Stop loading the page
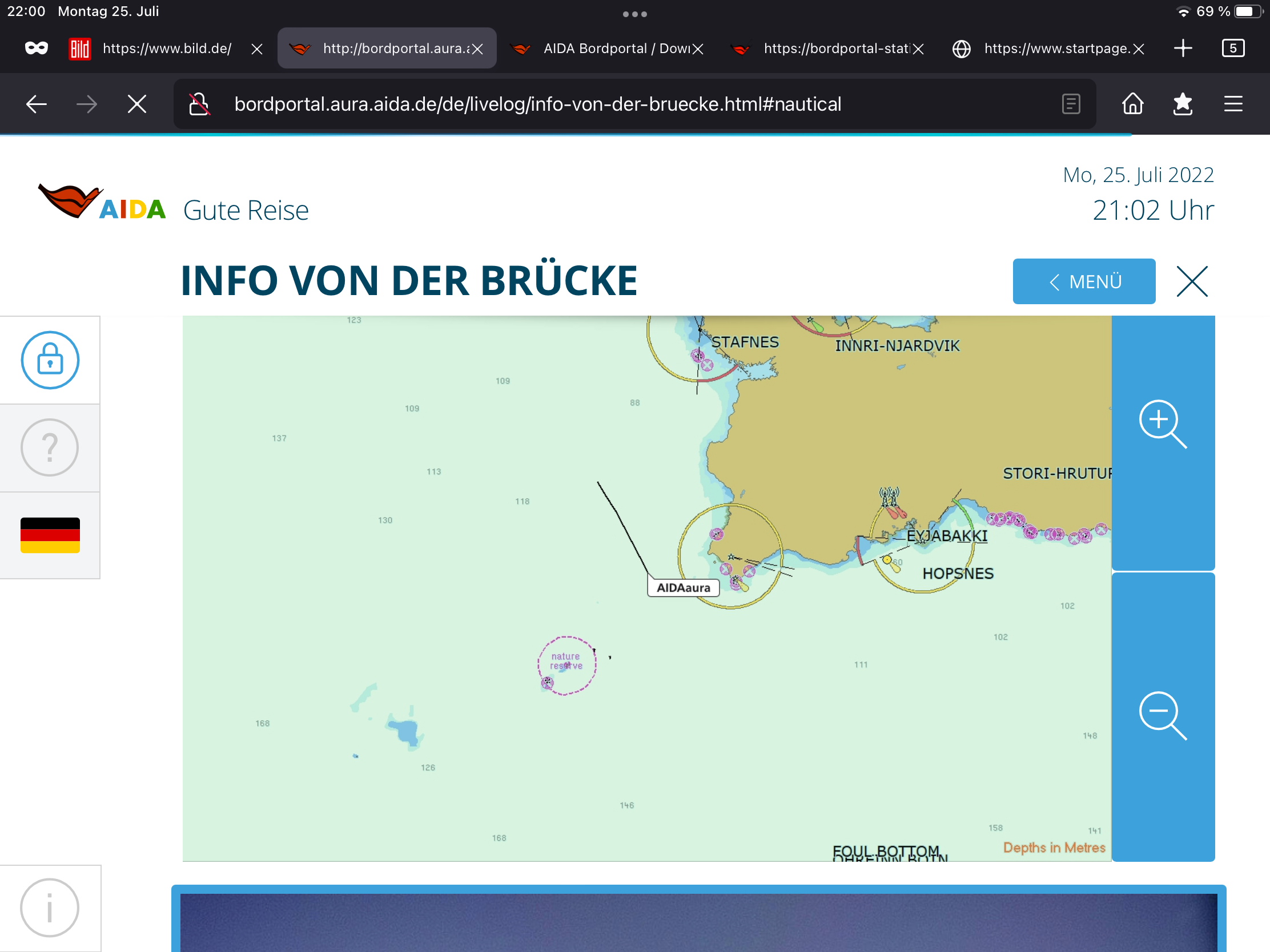 136,104
